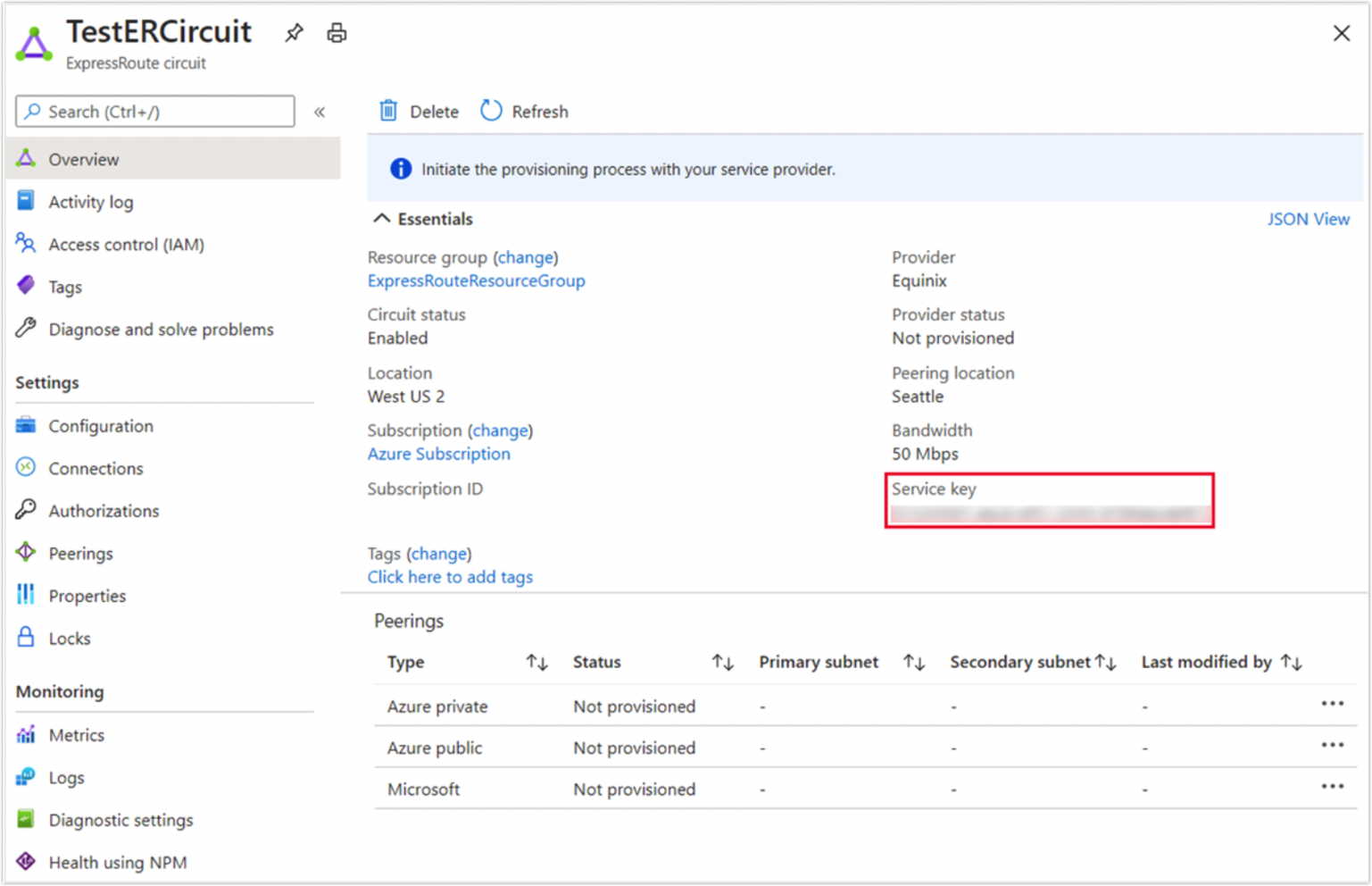
Task: Change tags link in Essentials
Action: click(x=438, y=554)
